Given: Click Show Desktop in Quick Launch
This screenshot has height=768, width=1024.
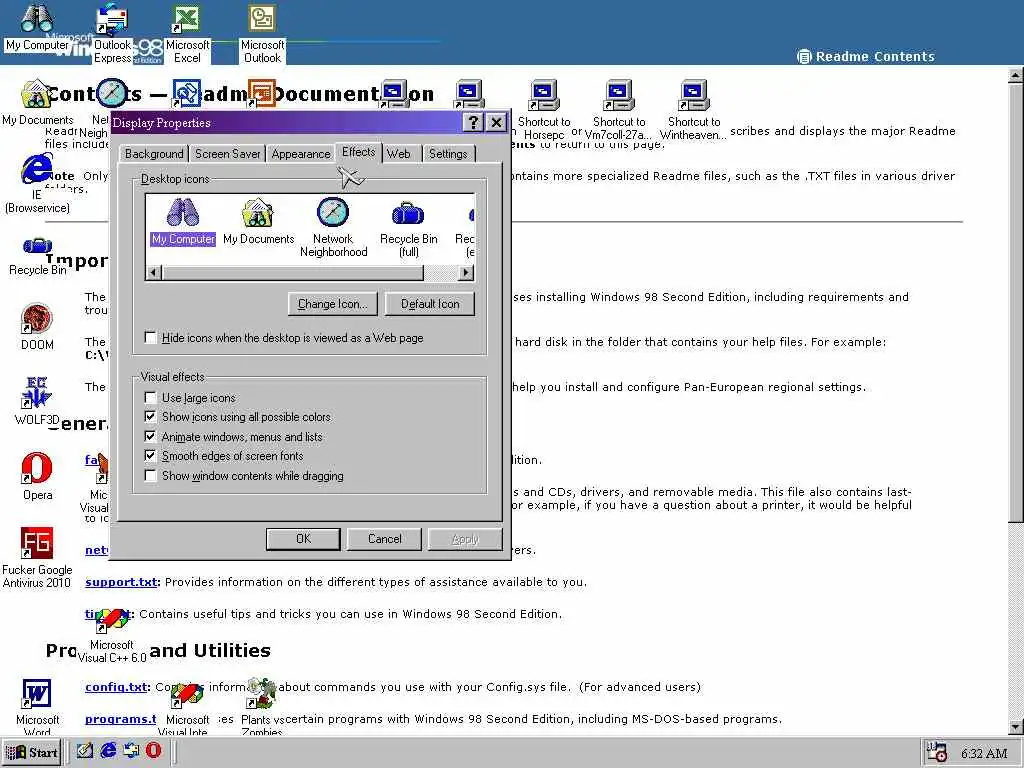Looking at the screenshot, I should pyautogui.click(x=84, y=751).
